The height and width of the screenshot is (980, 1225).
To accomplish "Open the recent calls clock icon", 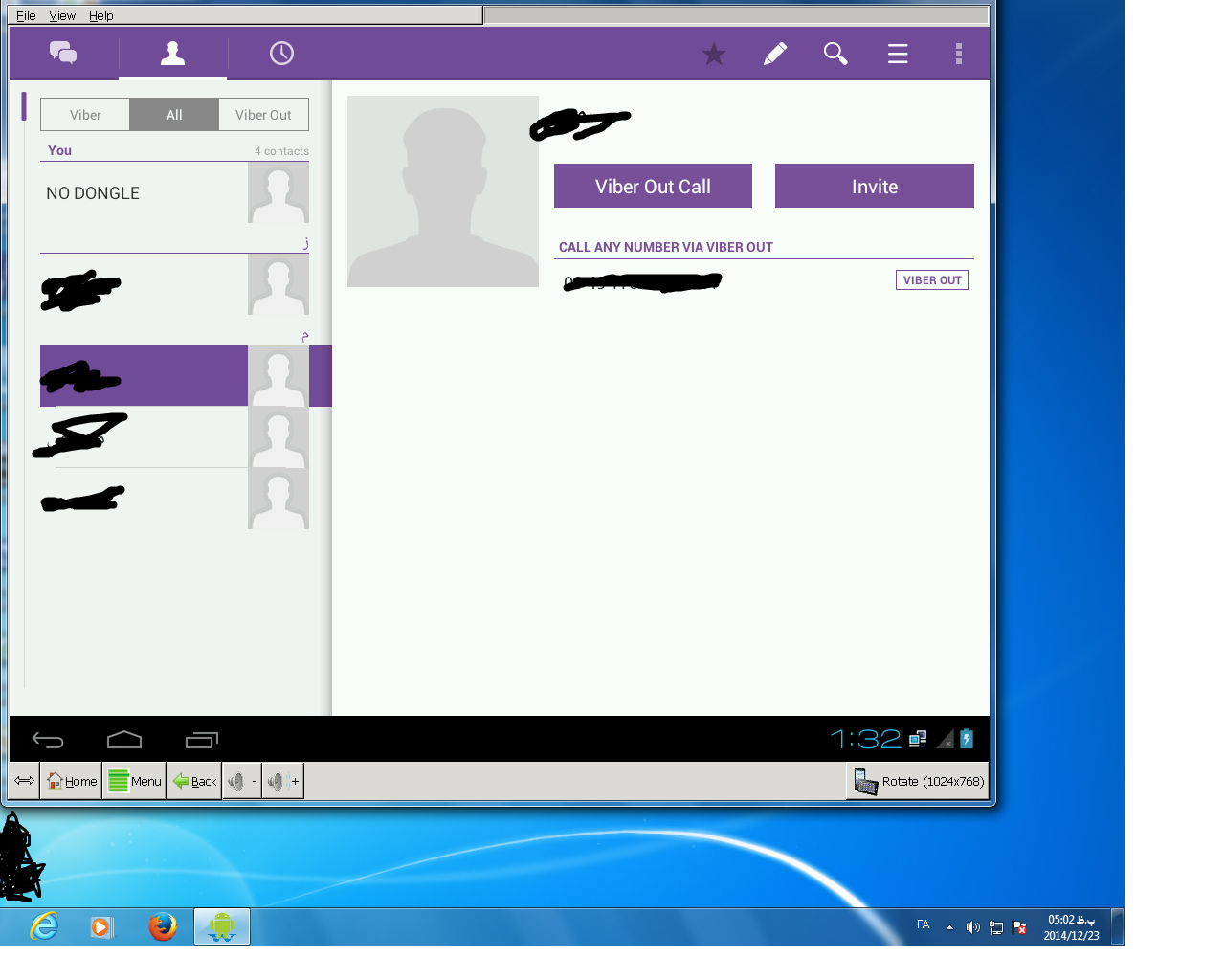I will point(281,54).
